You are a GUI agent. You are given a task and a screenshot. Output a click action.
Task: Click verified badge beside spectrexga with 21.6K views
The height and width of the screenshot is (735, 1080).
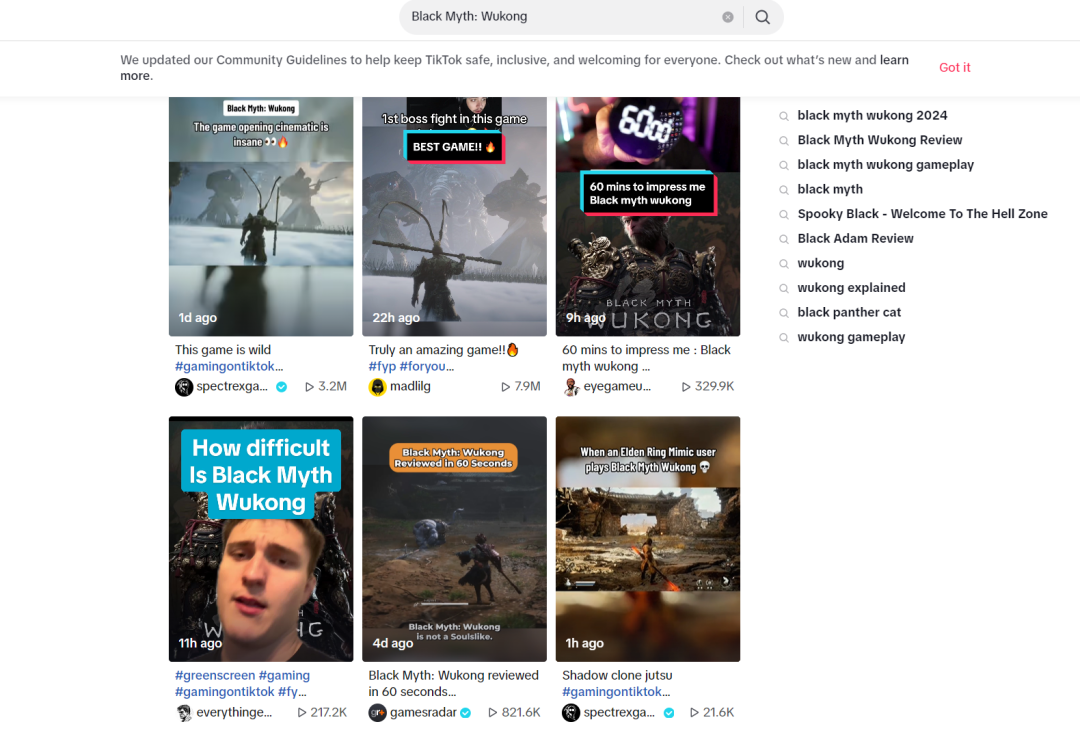(669, 713)
